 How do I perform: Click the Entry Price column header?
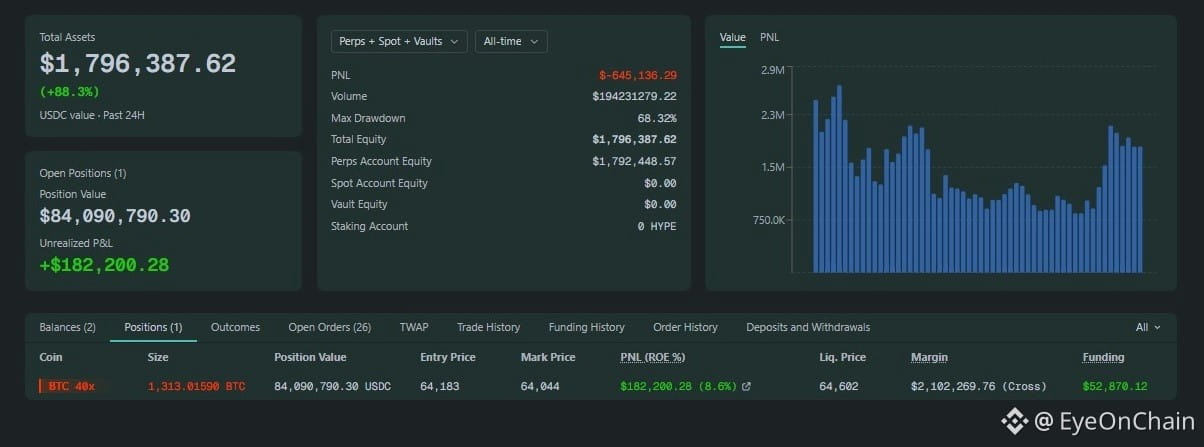pyautogui.click(x=447, y=357)
